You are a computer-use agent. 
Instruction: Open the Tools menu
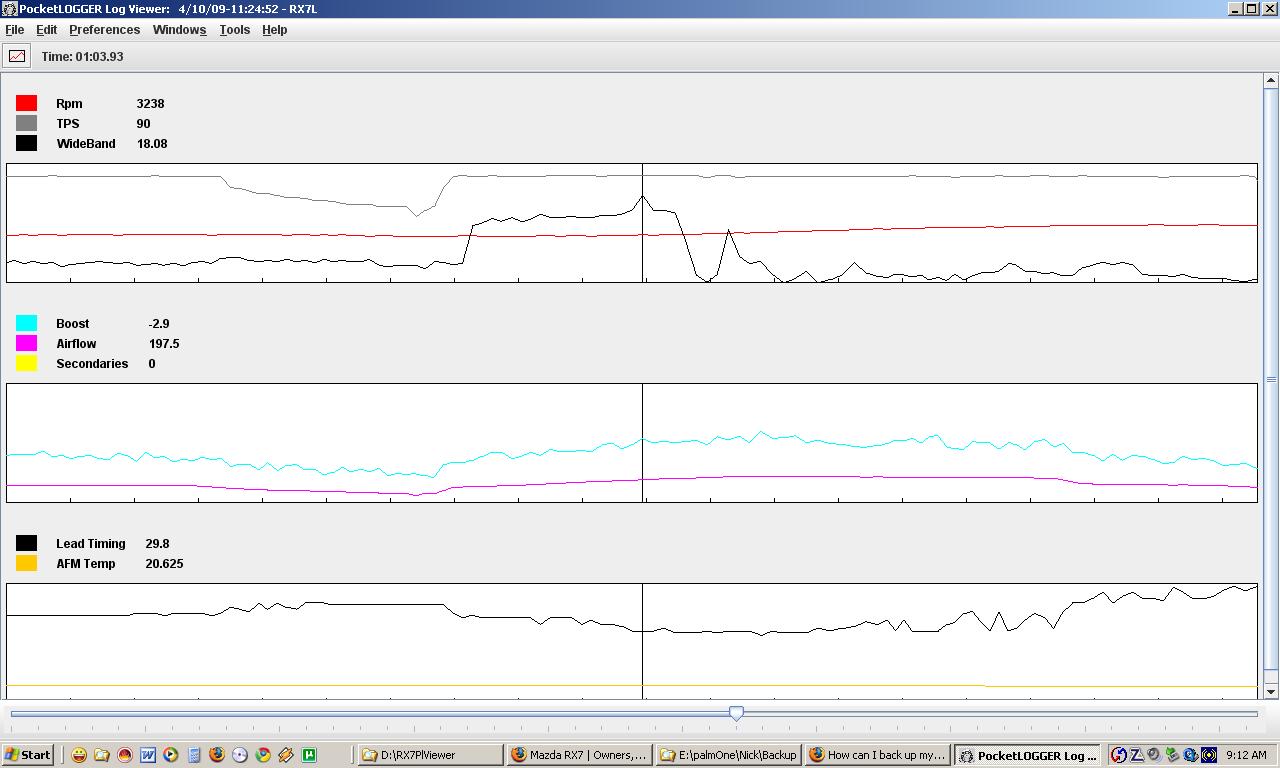click(235, 30)
